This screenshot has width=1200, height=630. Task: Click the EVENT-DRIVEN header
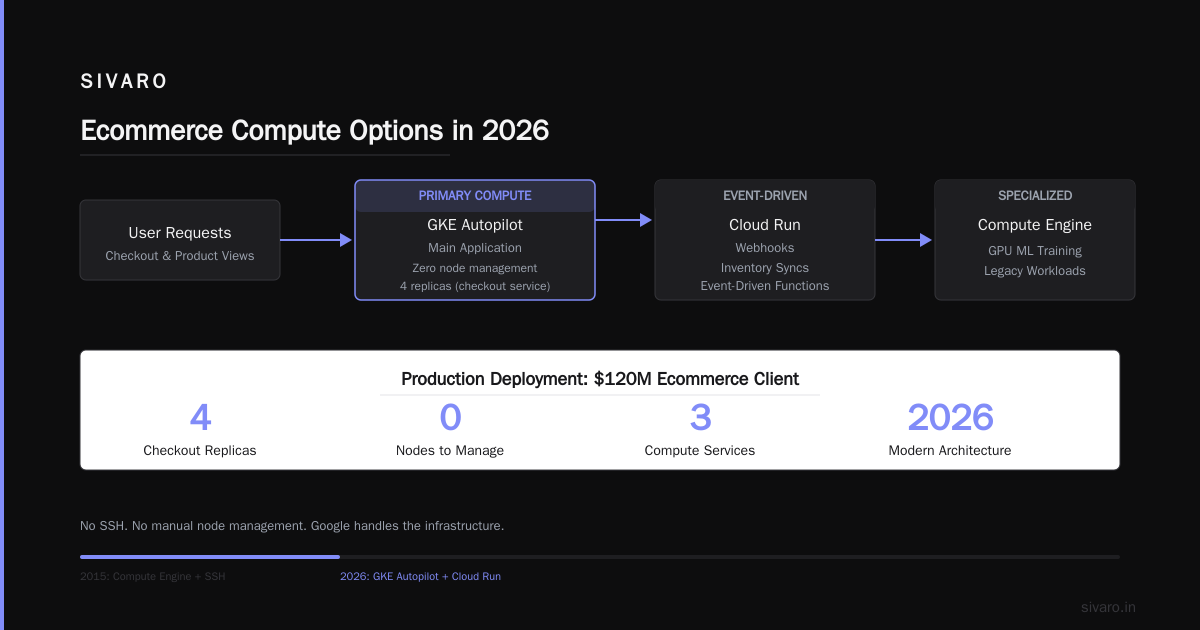(x=765, y=196)
